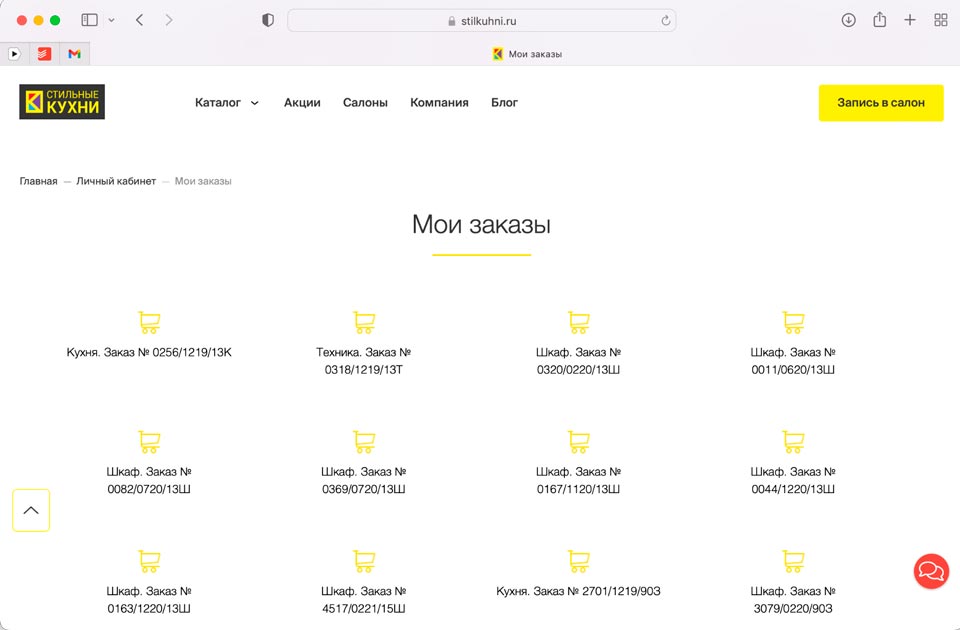Click cart icon above order 0256/1219/13К
Screen dimensions: 960x630
(149, 322)
